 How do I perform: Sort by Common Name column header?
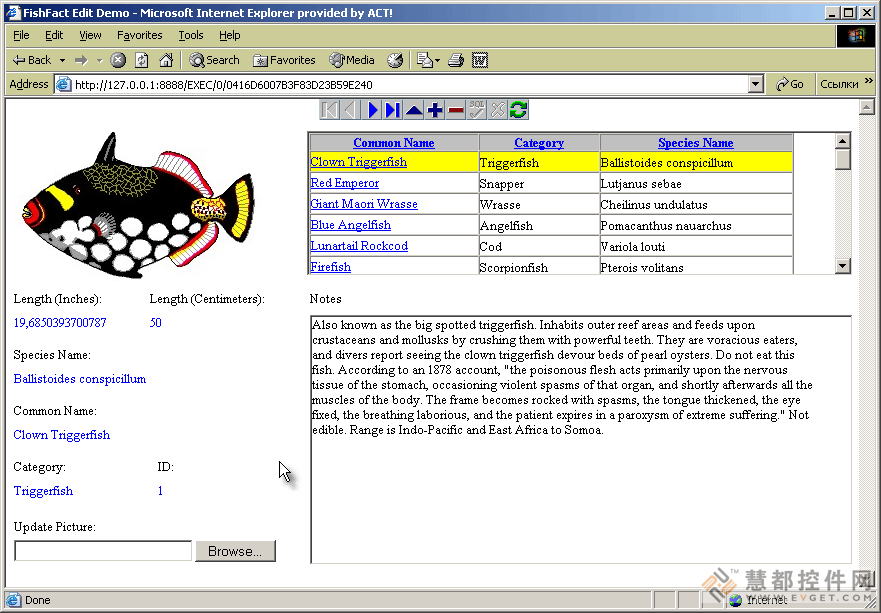394,143
